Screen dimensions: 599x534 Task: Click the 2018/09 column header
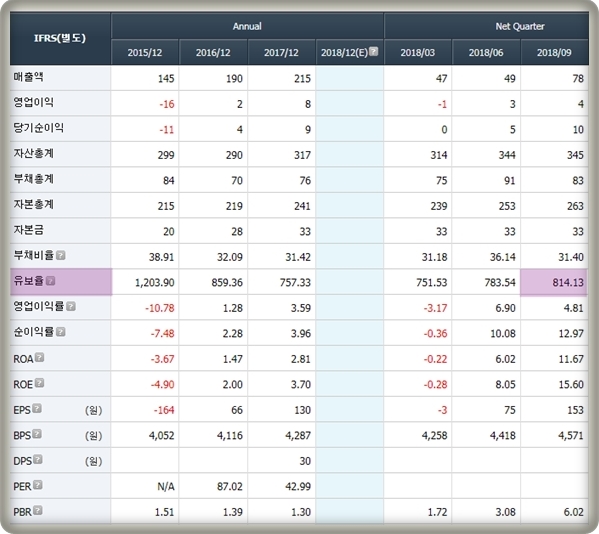(554, 52)
